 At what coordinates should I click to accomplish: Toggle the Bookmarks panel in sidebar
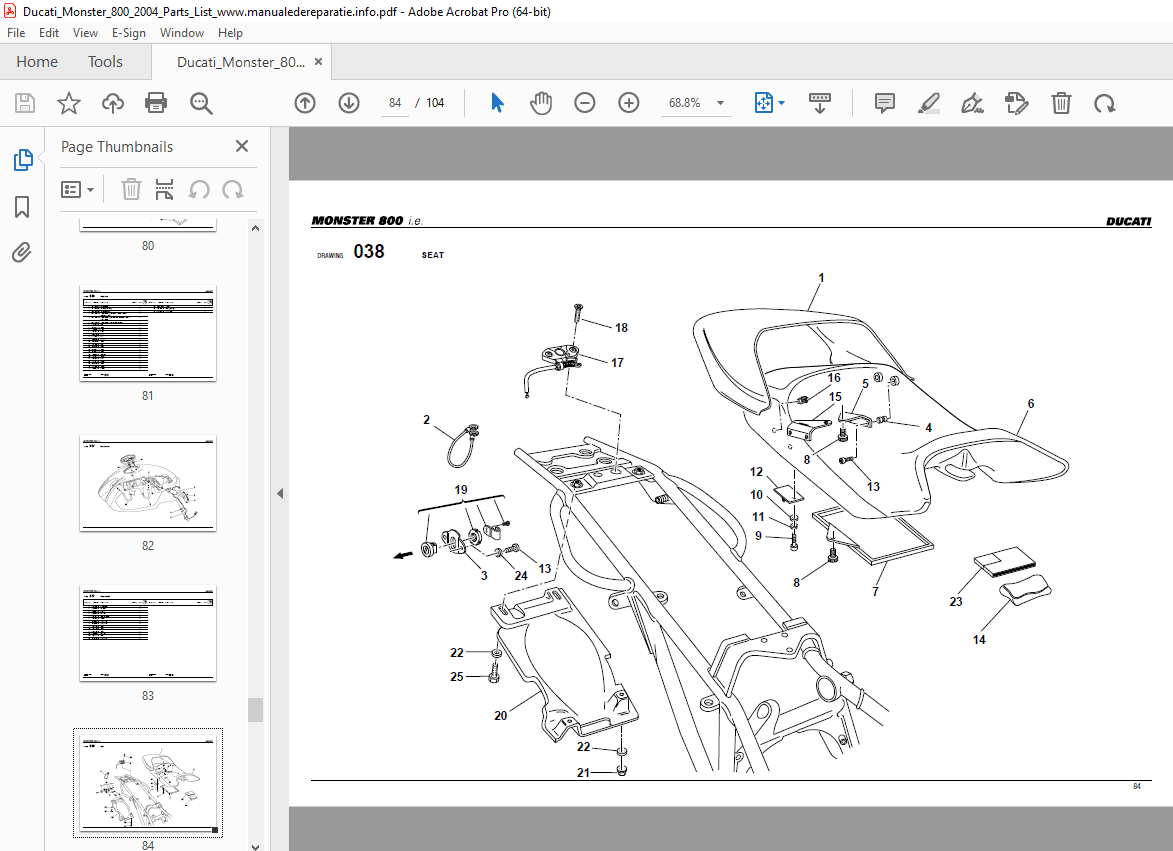tap(22, 207)
